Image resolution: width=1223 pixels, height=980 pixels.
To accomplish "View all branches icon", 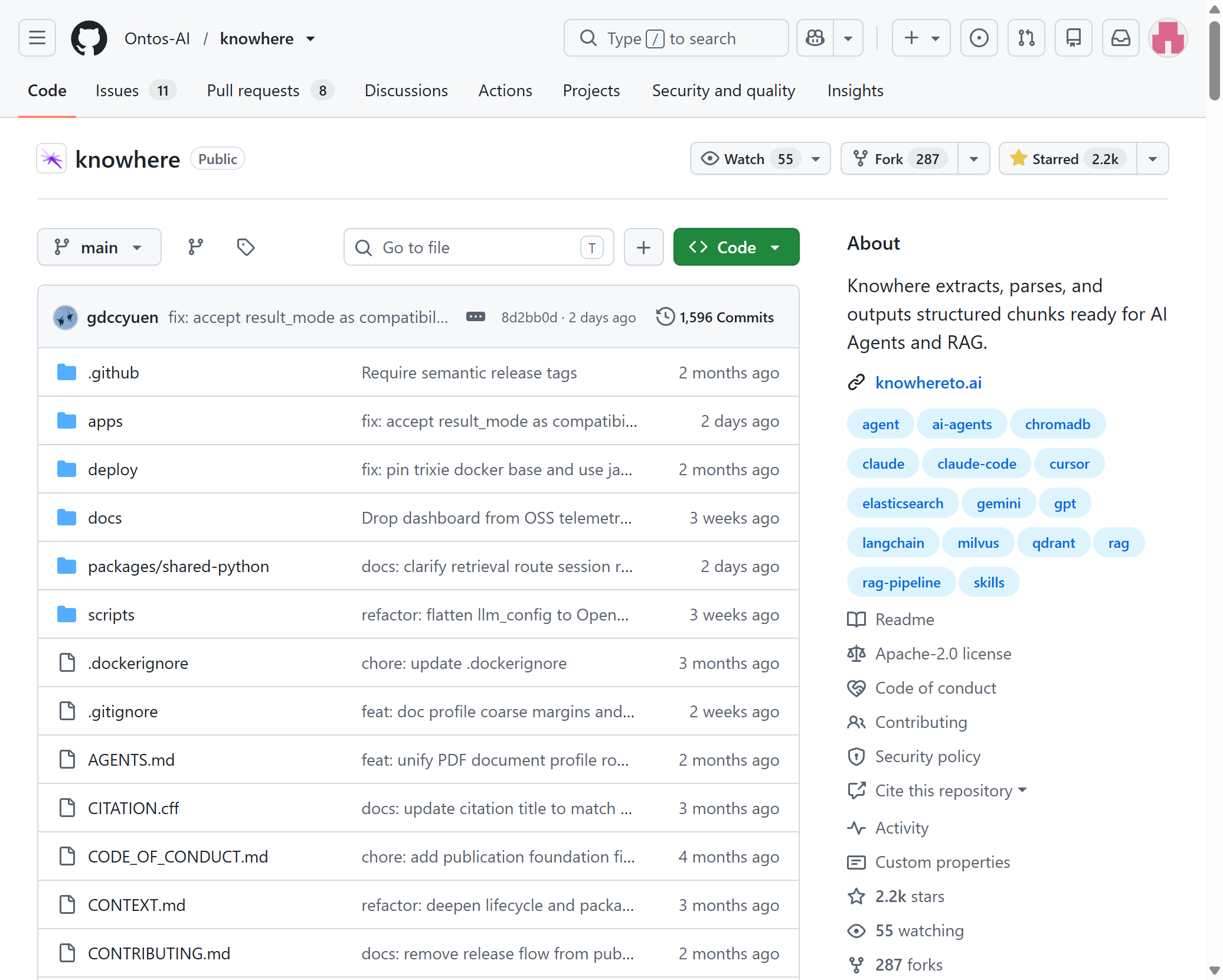I will pyautogui.click(x=195, y=247).
